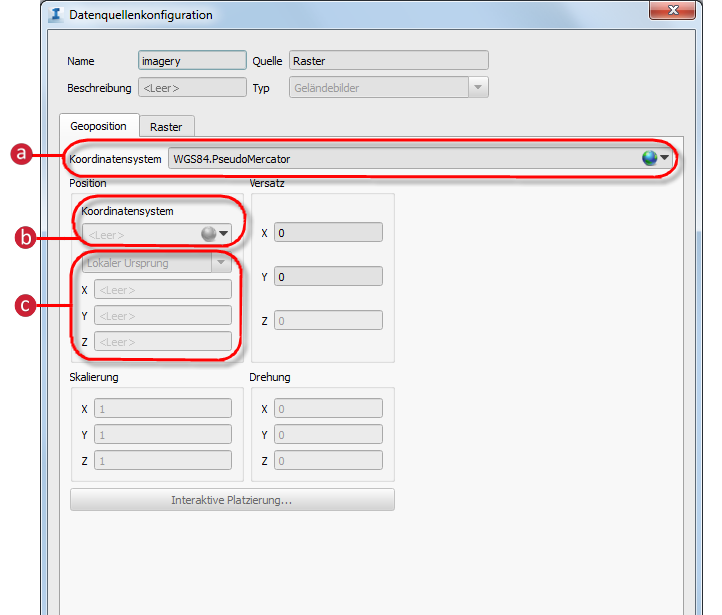Image resolution: width=722 pixels, height=615 pixels.
Task: Click the Beschreibung input field
Action: click(x=192, y=87)
